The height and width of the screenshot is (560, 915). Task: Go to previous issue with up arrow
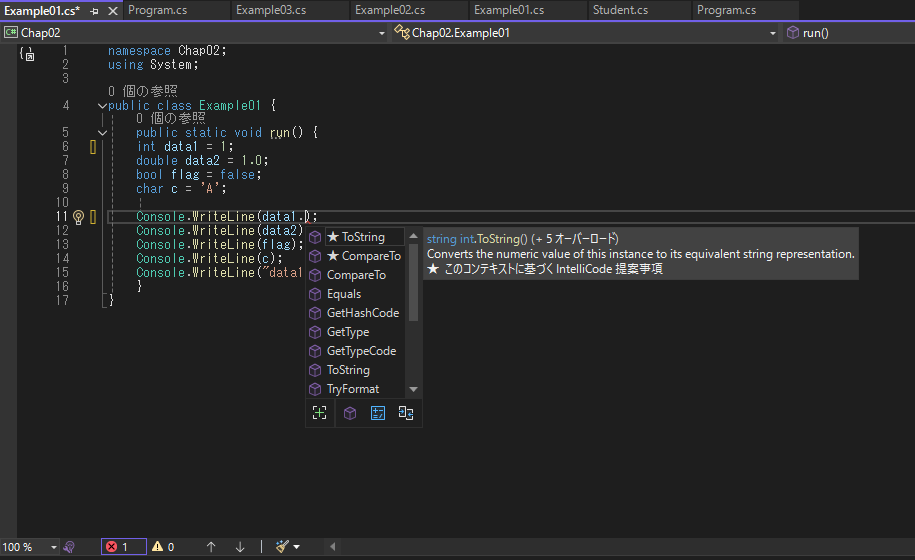(x=211, y=547)
